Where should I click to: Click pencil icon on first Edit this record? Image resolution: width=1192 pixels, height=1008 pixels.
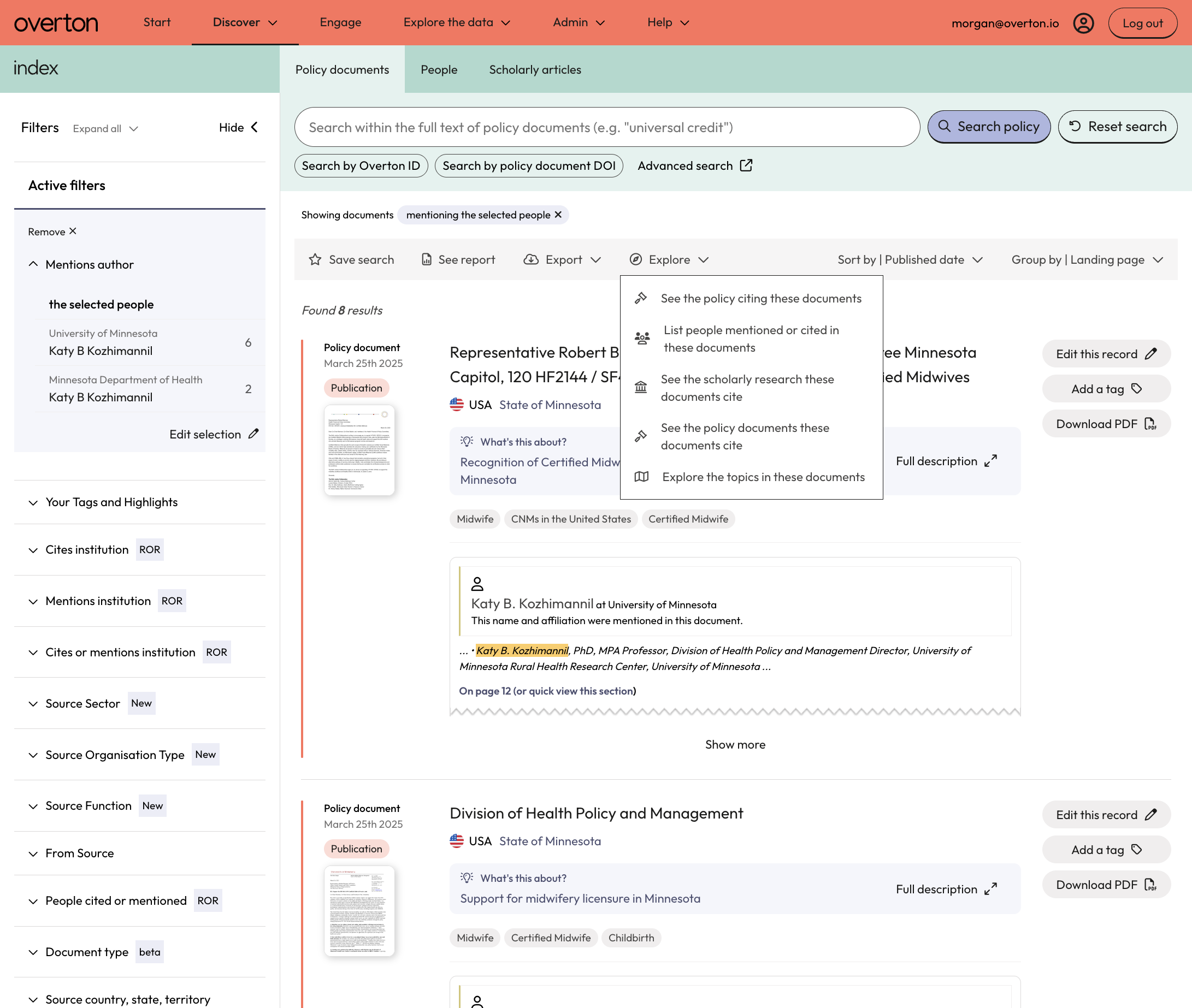pyautogui.click(x=1151, y=354)
